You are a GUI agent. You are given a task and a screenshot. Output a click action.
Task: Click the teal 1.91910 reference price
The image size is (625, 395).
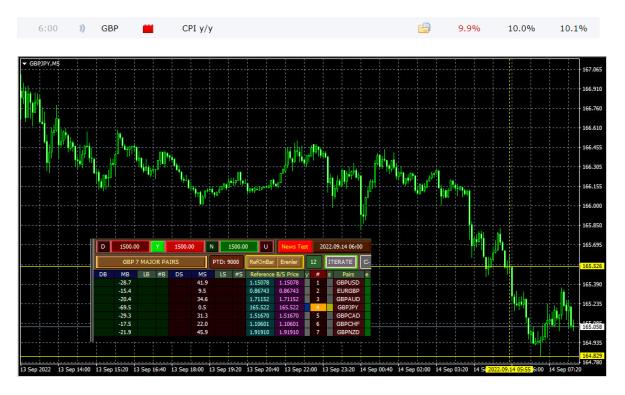(259, 332)
